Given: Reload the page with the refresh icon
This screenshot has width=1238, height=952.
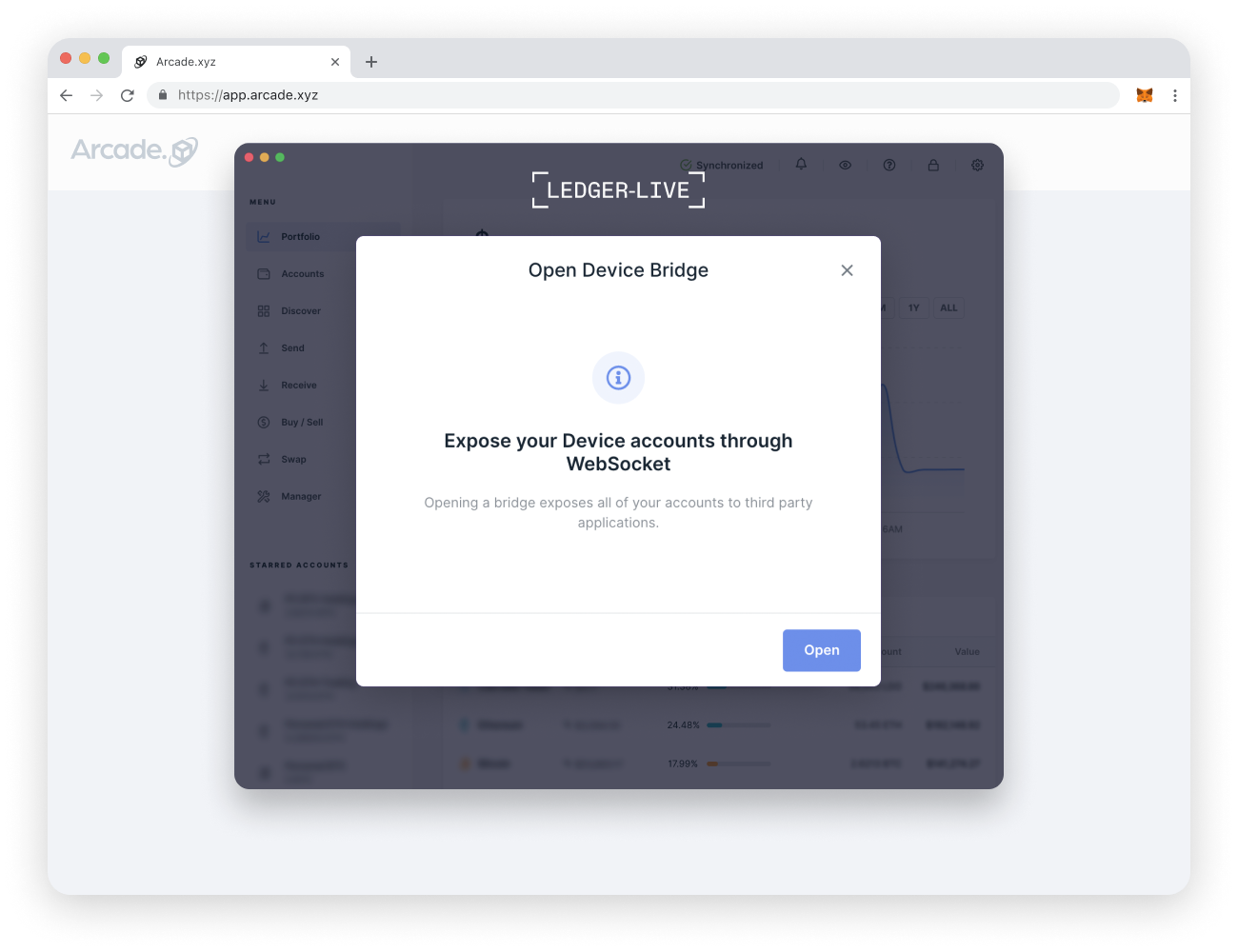Looking at the screenshot, I should [128, 95].
